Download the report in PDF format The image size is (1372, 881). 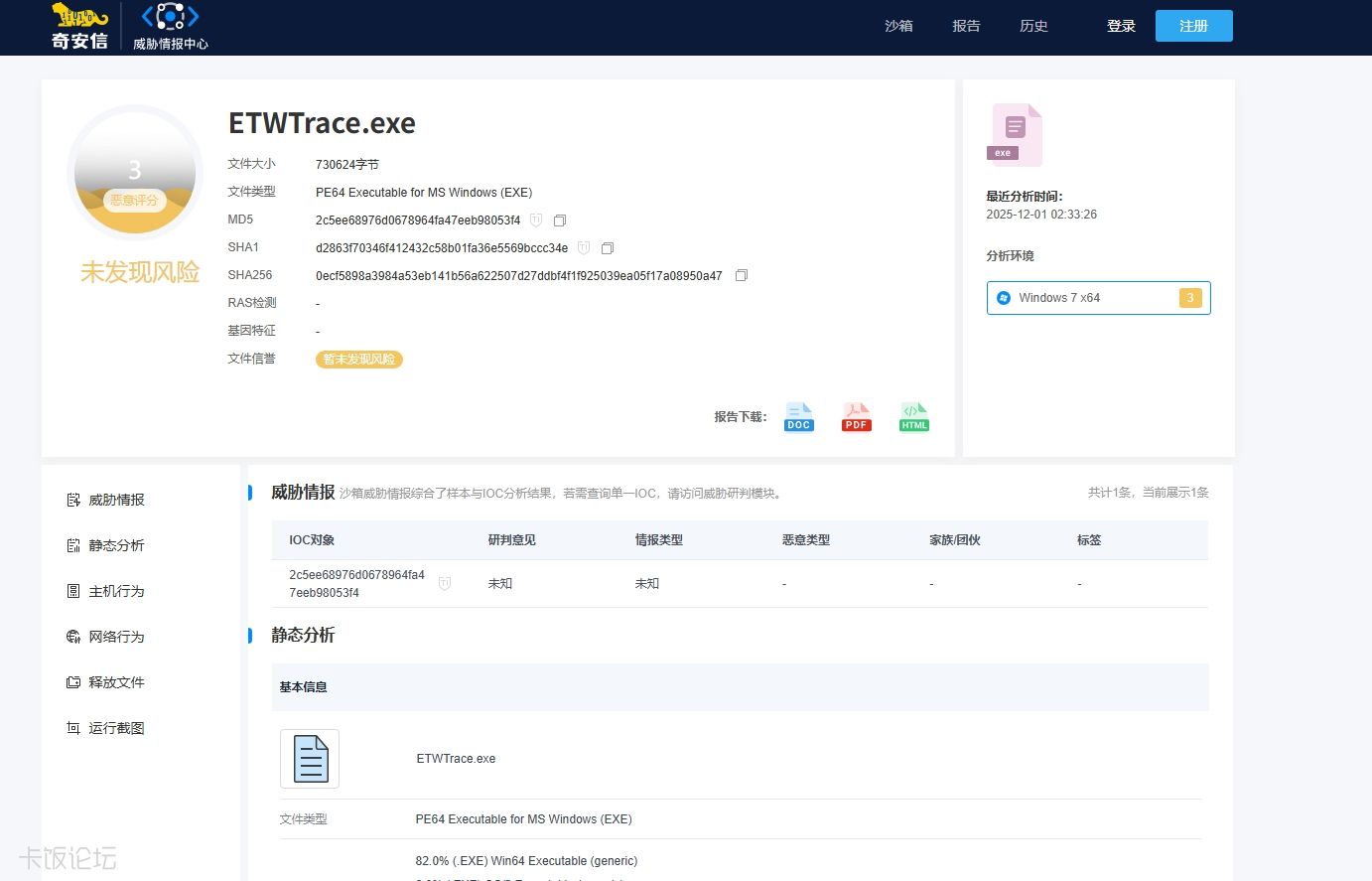(x=855, y=416)
